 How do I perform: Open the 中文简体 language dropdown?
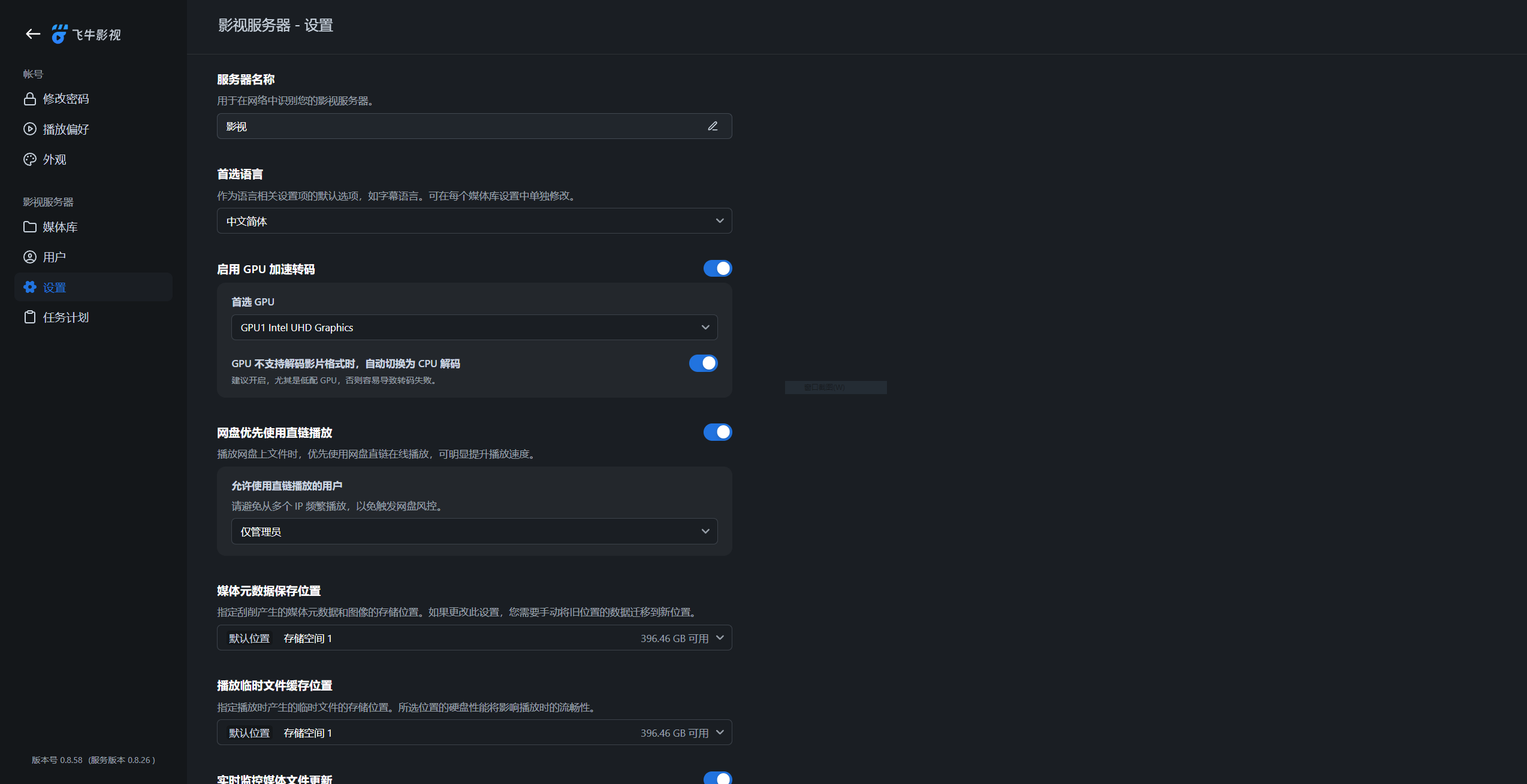(x=474, y=221)
